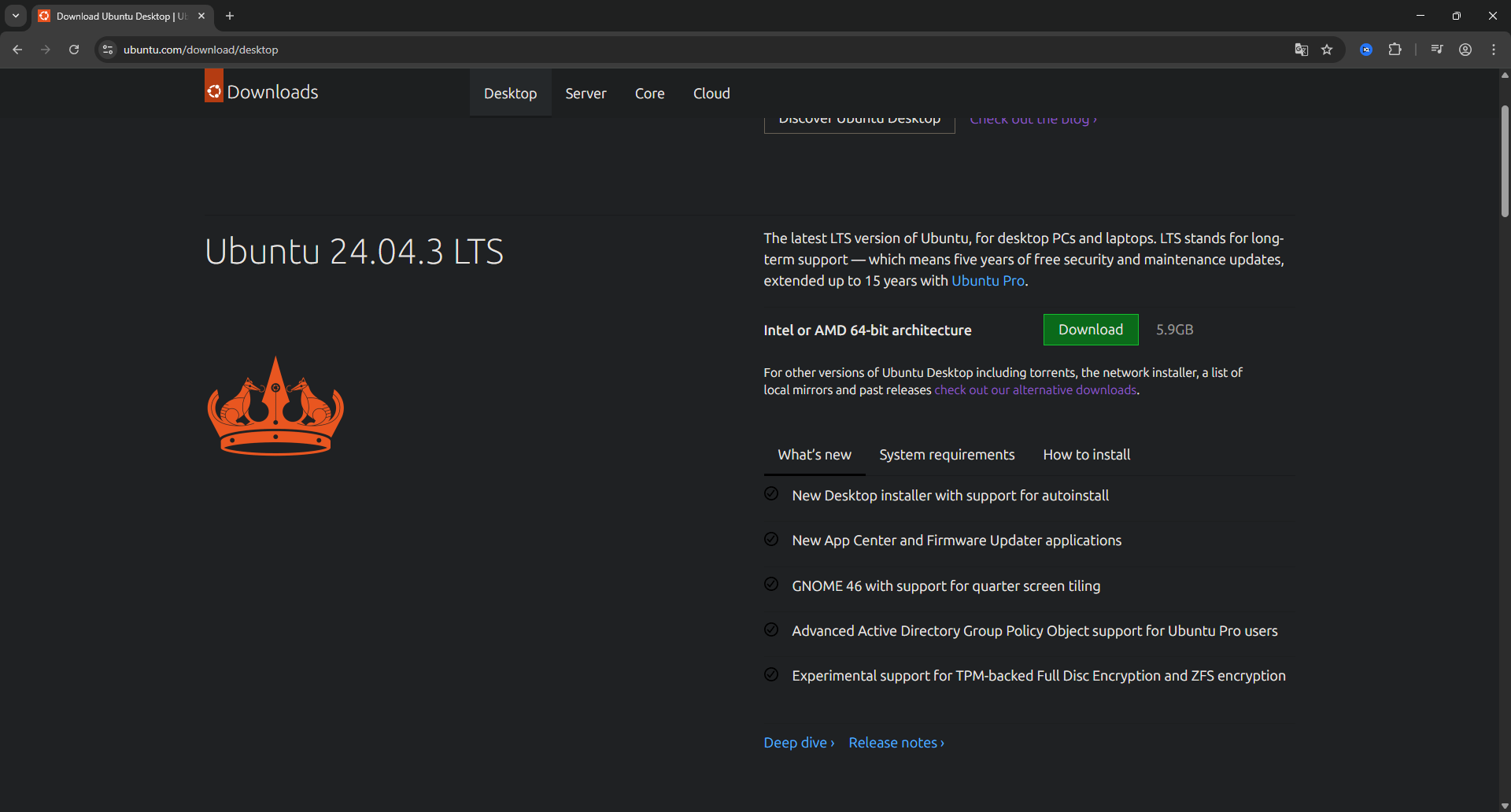
Task: Click the Ubuntu Pro link
Action: tap(988, 280)
